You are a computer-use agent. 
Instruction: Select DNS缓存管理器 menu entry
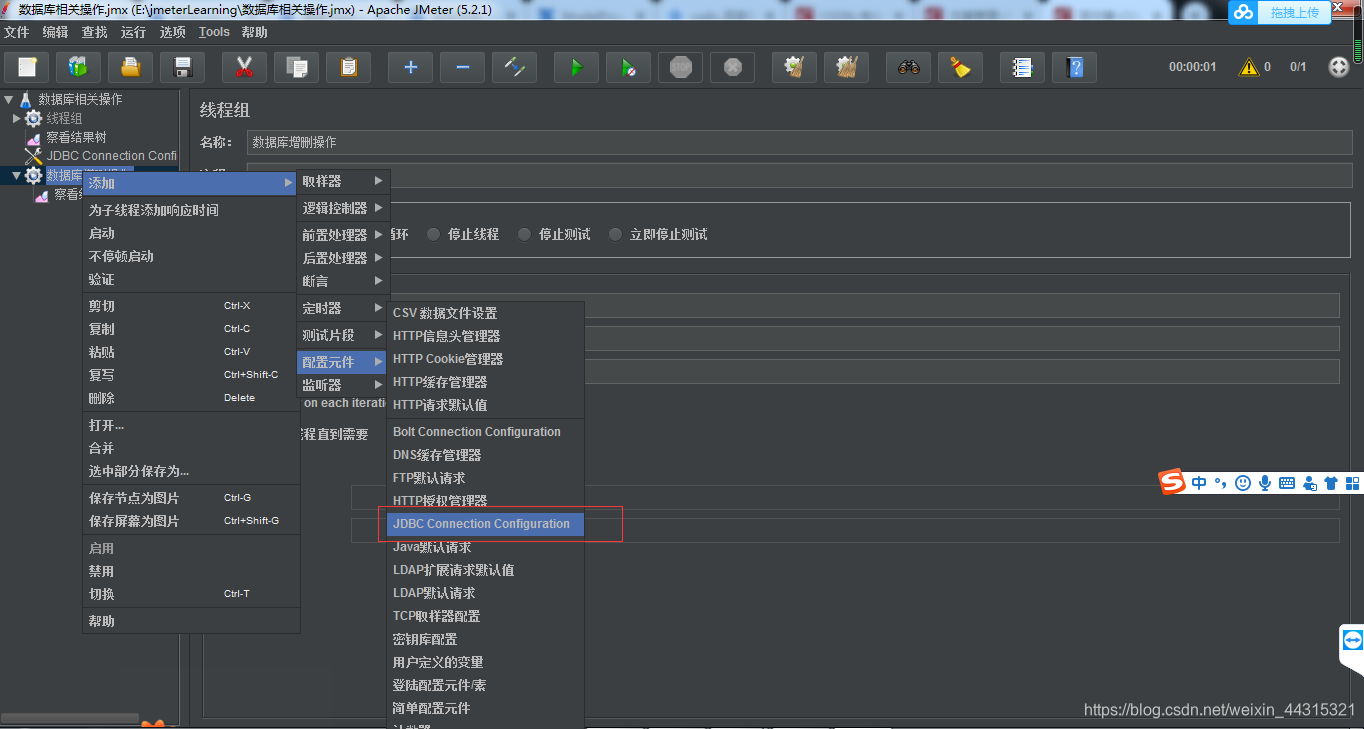click(485, 455)
